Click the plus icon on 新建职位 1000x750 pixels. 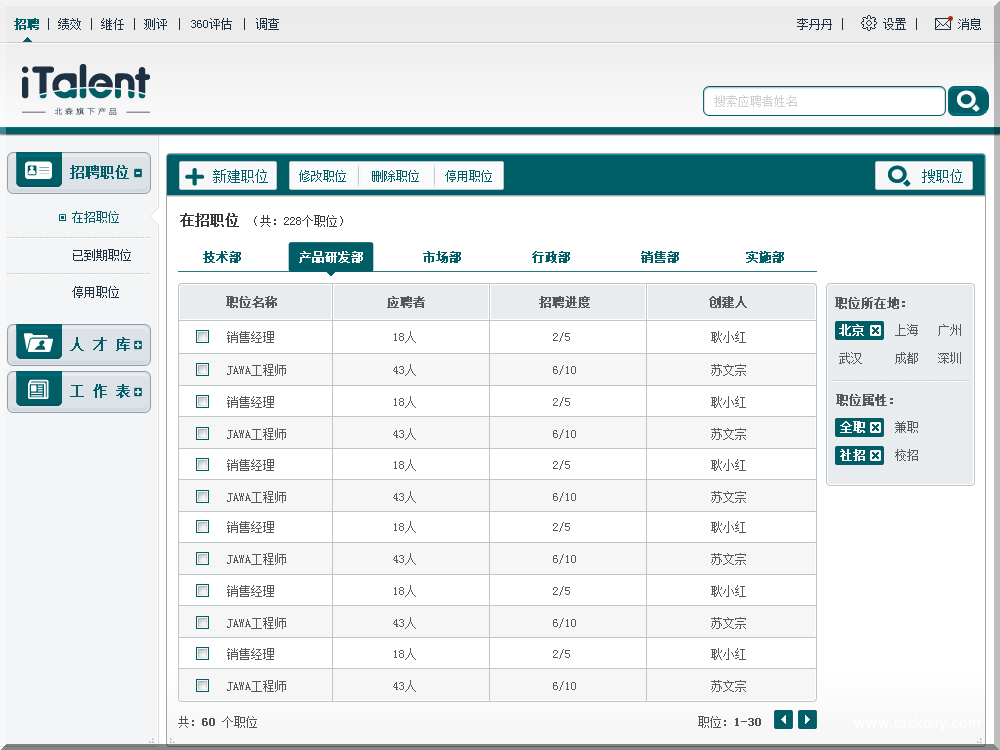coord(194,176)
